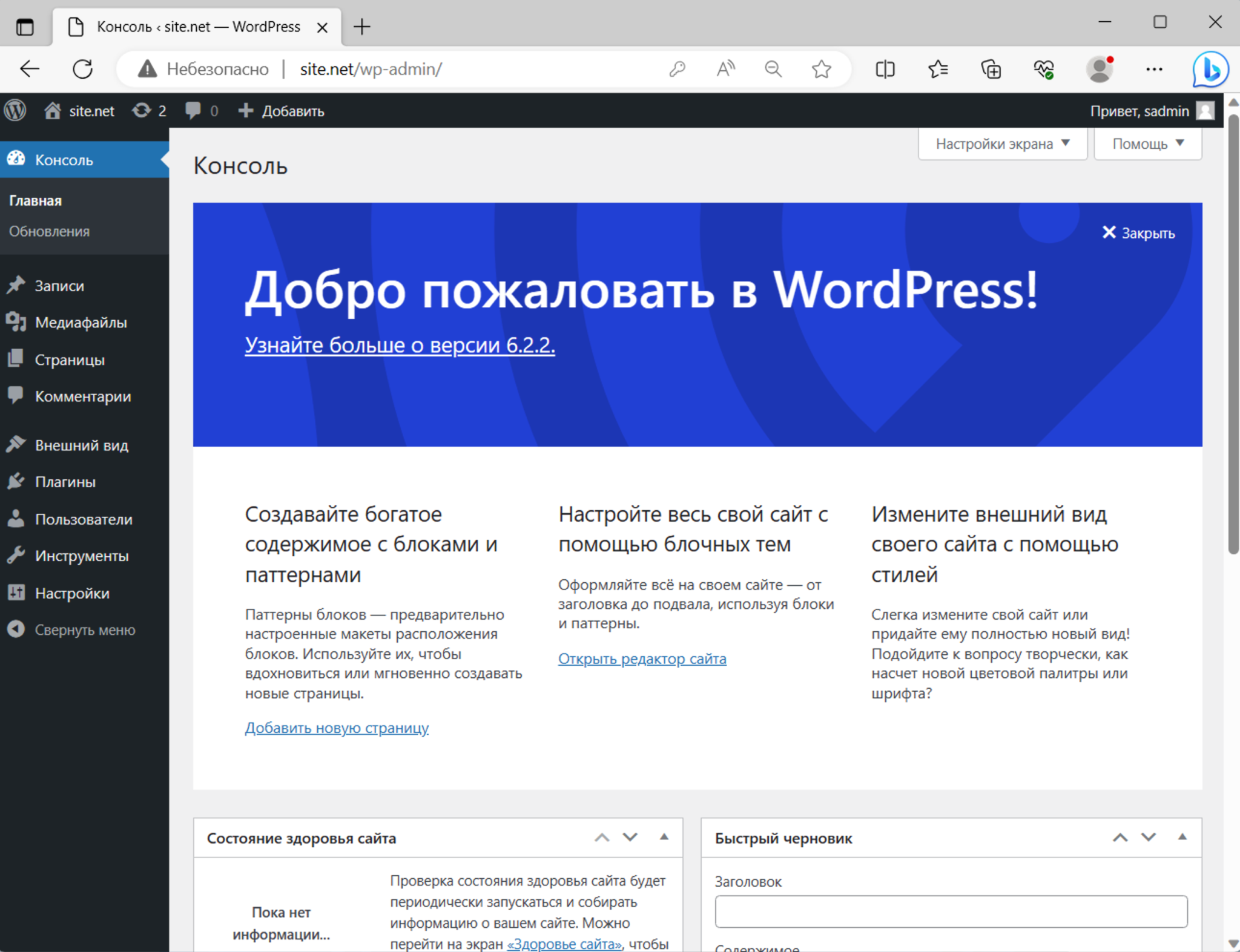1240x952 pixels.
Task: Click browser back arrow
Action: (30, 69)
